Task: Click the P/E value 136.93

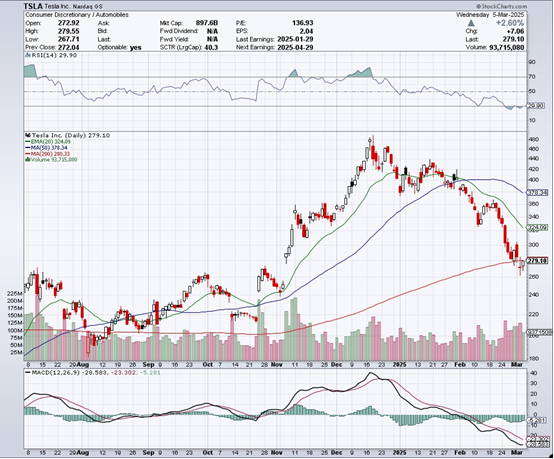Action: (302, 23)
